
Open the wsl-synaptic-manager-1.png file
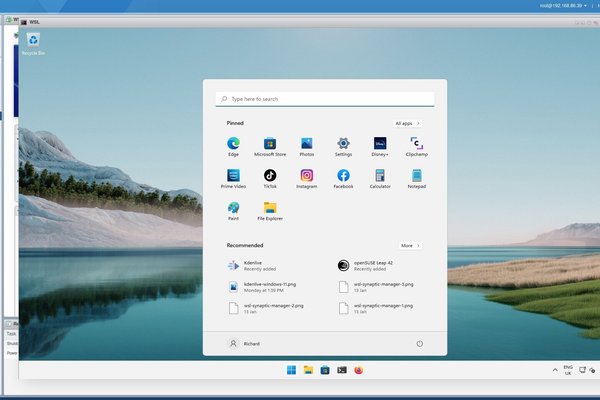[376, 309]
